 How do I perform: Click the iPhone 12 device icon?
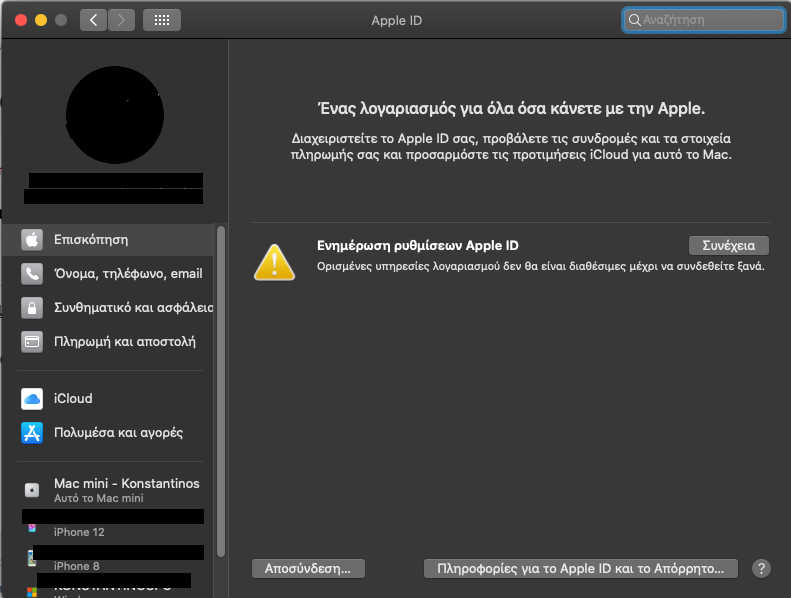pyautogui.click(x=32, y=528)
